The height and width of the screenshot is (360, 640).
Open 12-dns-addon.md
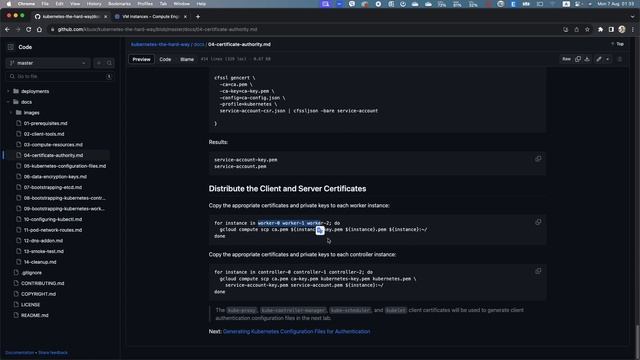click(x=43, y=240)
